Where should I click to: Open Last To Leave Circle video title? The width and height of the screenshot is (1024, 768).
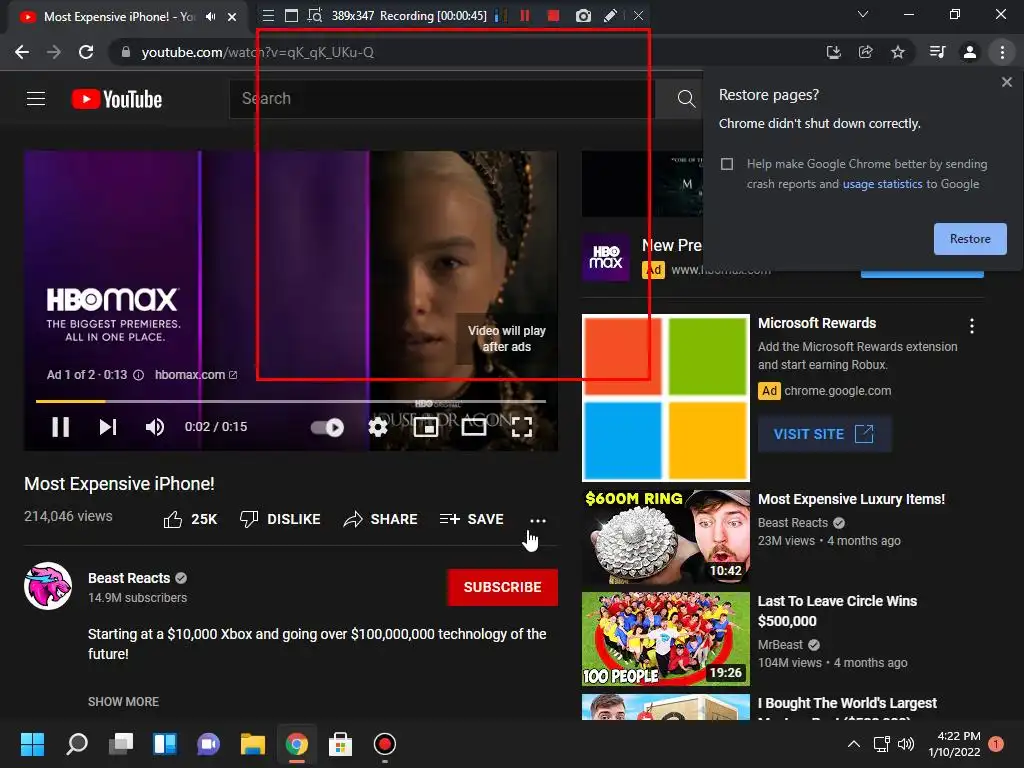[x=837, y=611]
